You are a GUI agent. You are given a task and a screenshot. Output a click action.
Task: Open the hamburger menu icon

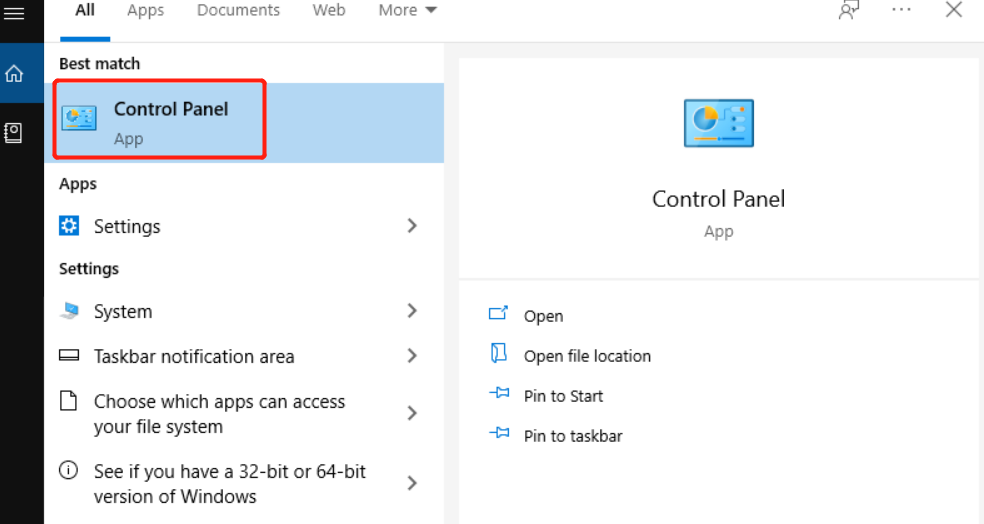(14, 13)
